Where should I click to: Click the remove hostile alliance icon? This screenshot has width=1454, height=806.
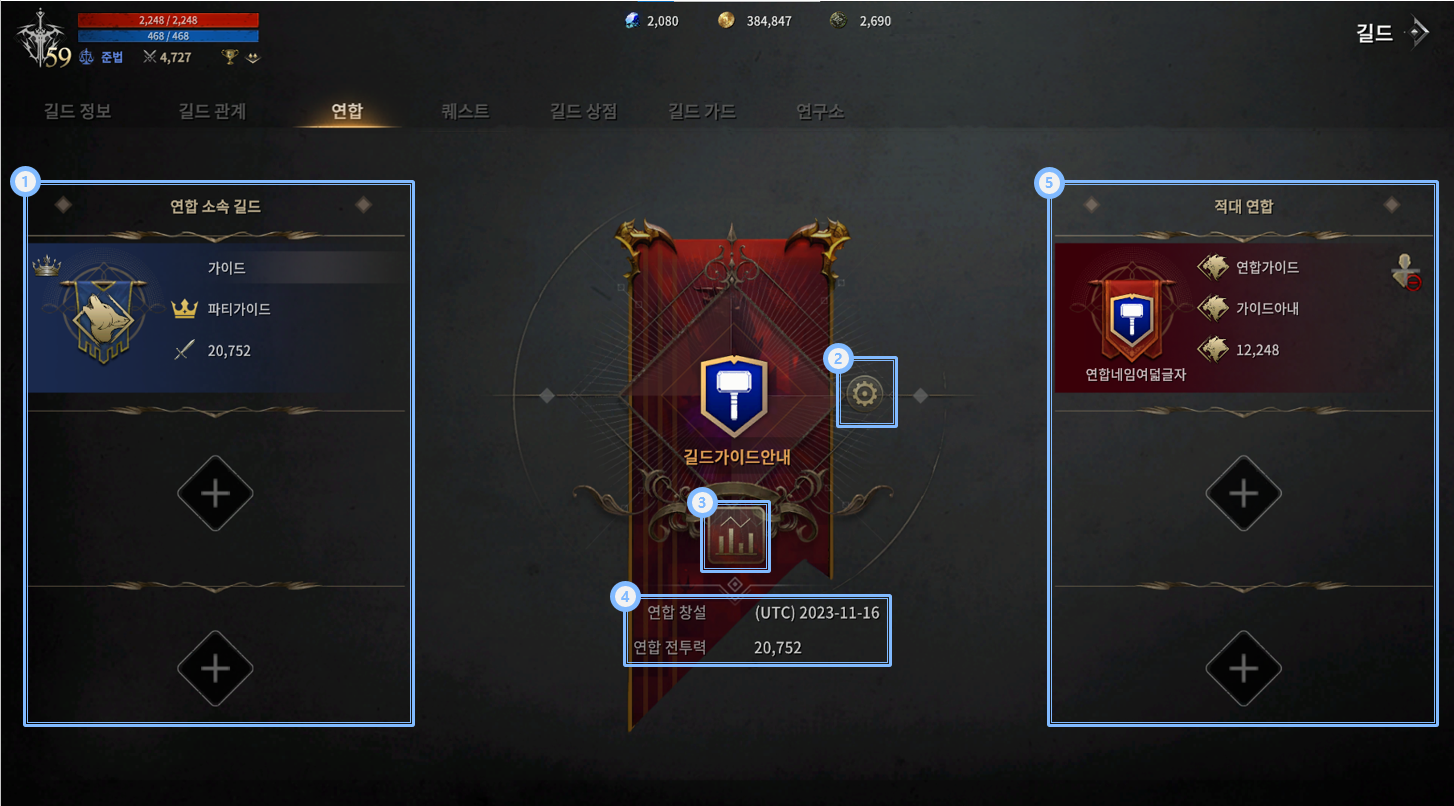(1407, 272)
